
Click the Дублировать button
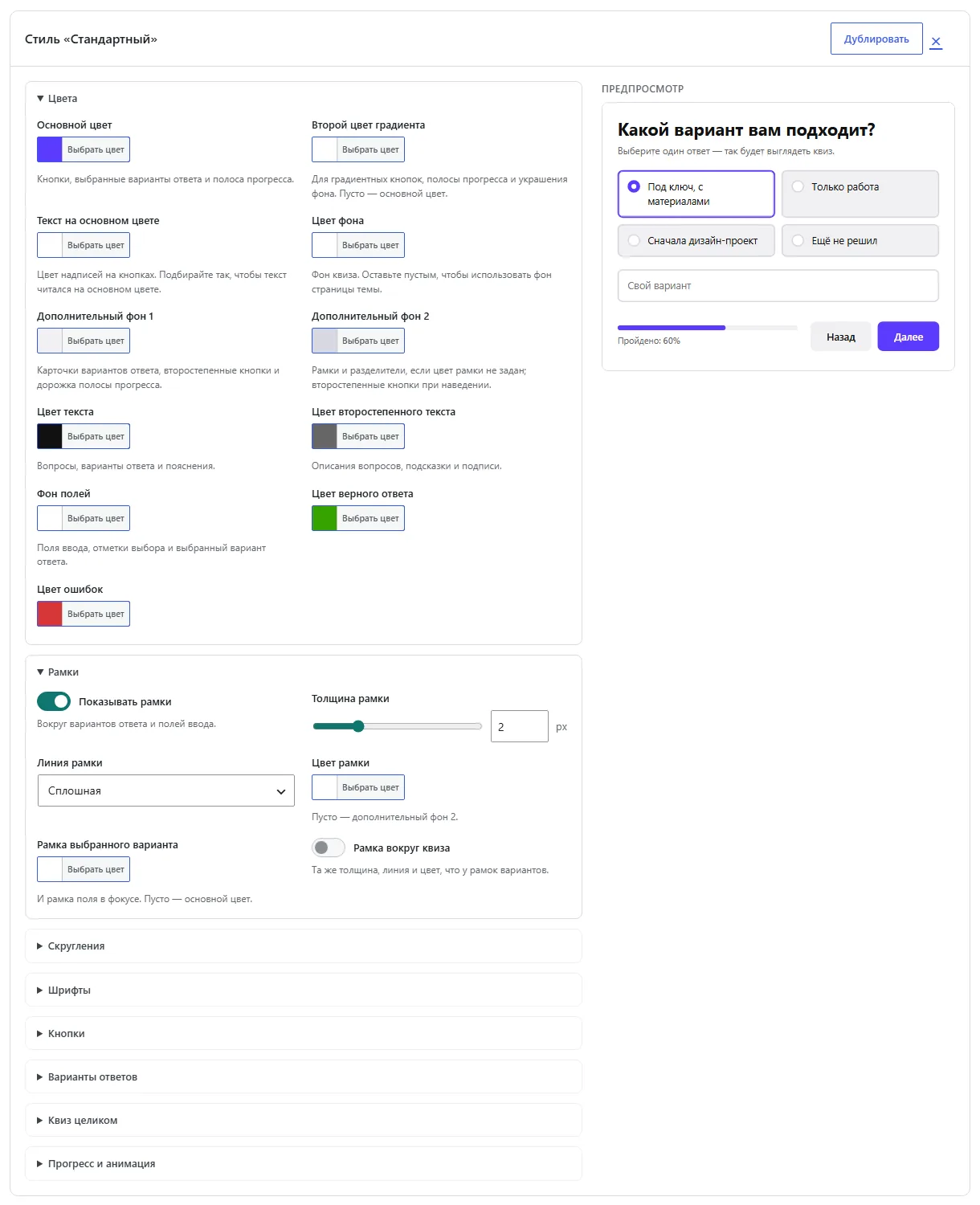point(876,39)
